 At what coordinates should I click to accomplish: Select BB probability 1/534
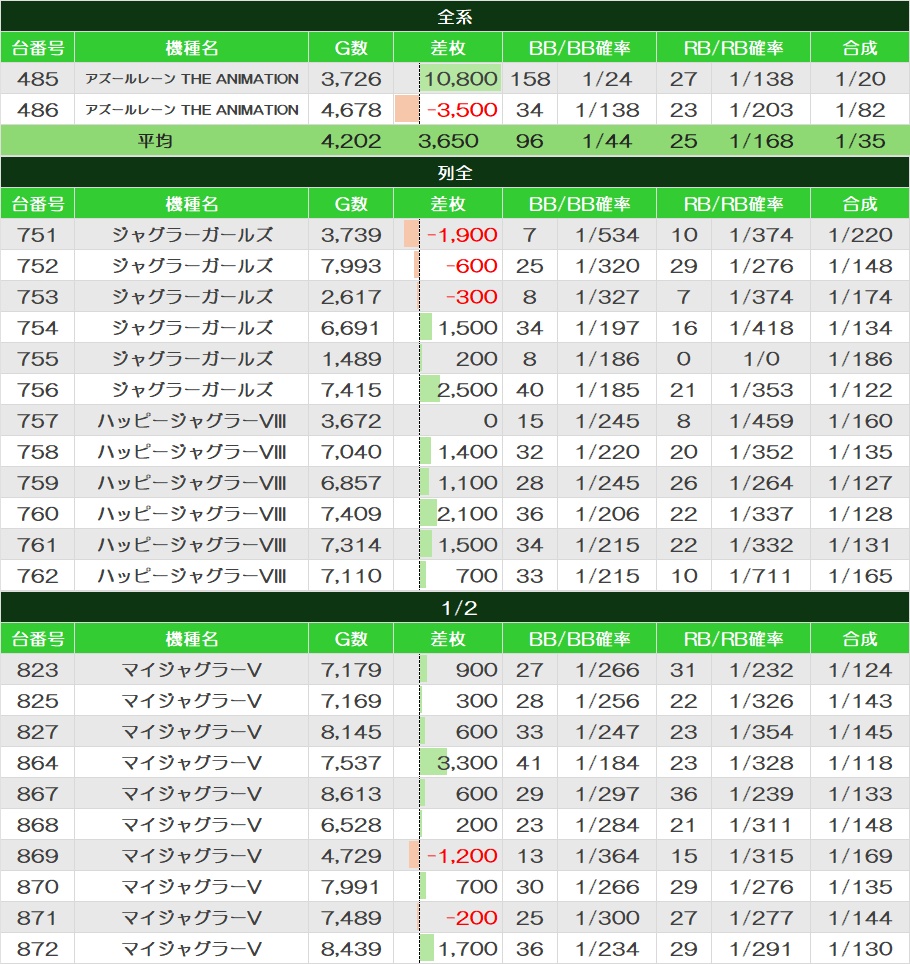[607, 235]
